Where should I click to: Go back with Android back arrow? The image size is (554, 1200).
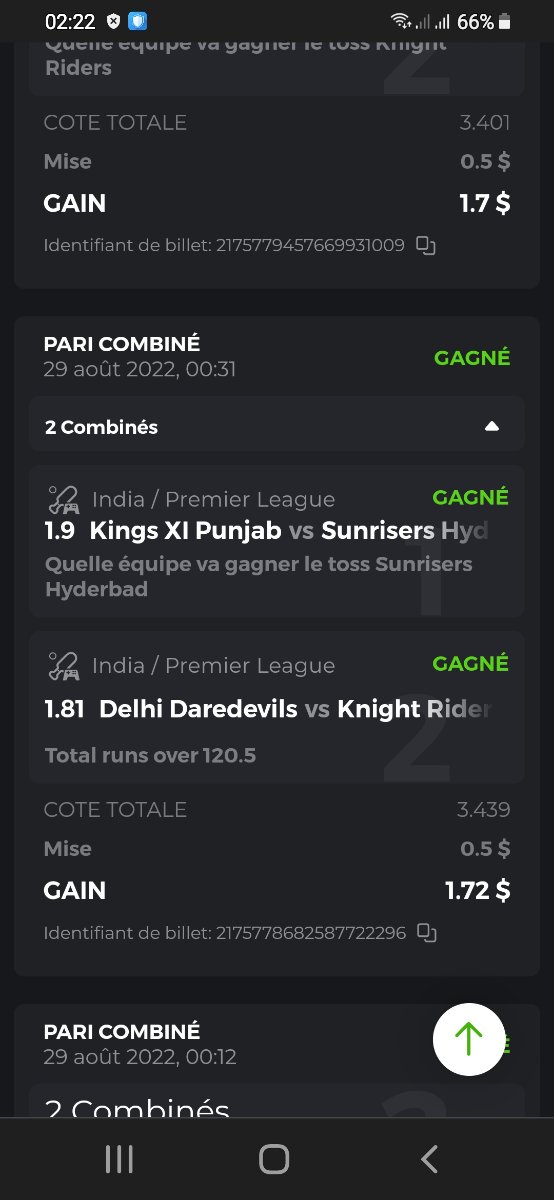(430, 1159)
